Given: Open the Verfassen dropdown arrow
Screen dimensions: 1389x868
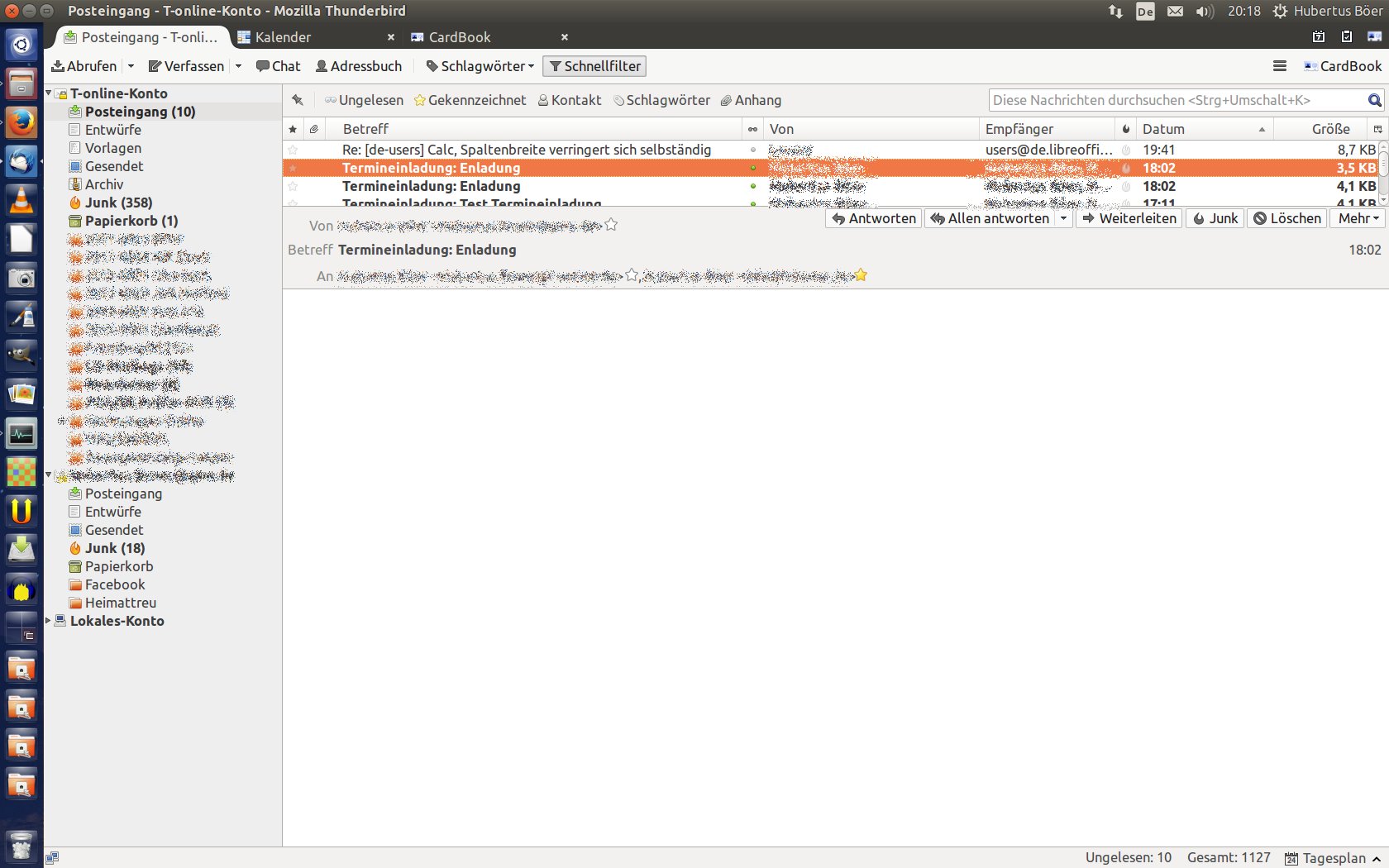Looking at the screenshot, I should [238, 66].
